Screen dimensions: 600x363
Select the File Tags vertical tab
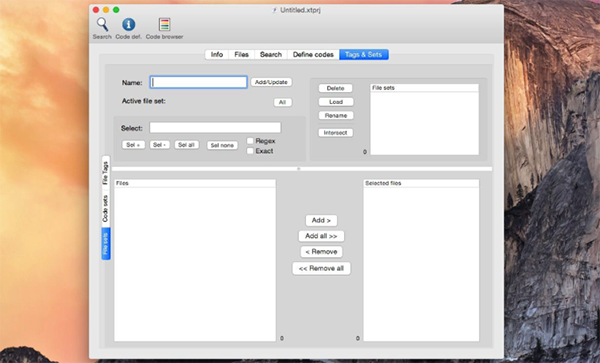pyautogui.click(x=105, y=173)
